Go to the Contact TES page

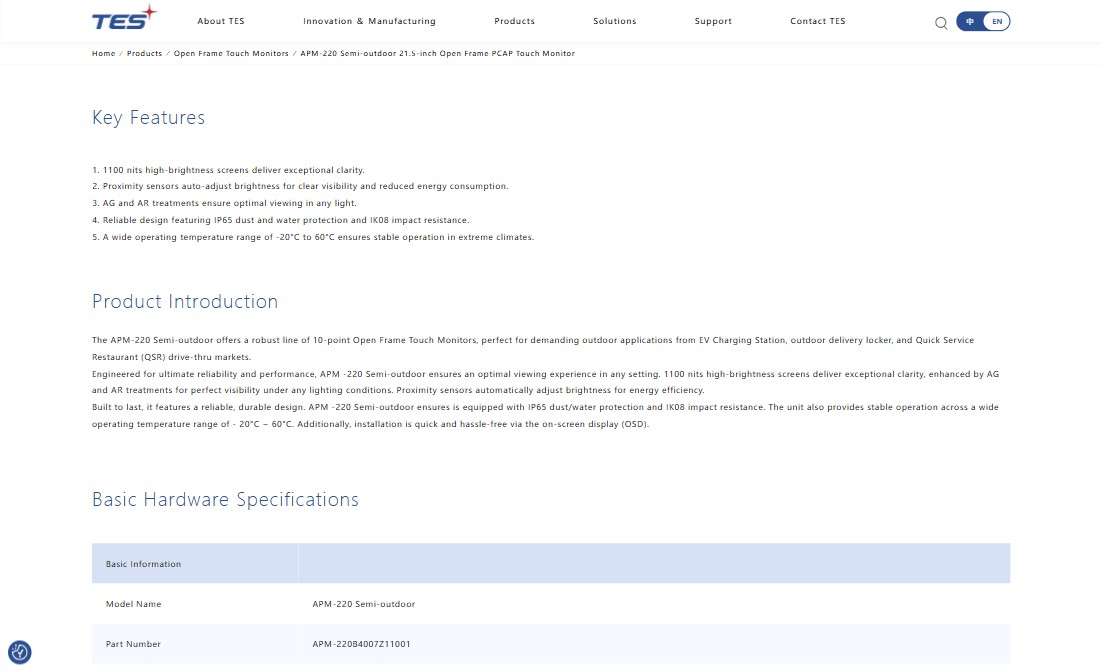(817, 21)
